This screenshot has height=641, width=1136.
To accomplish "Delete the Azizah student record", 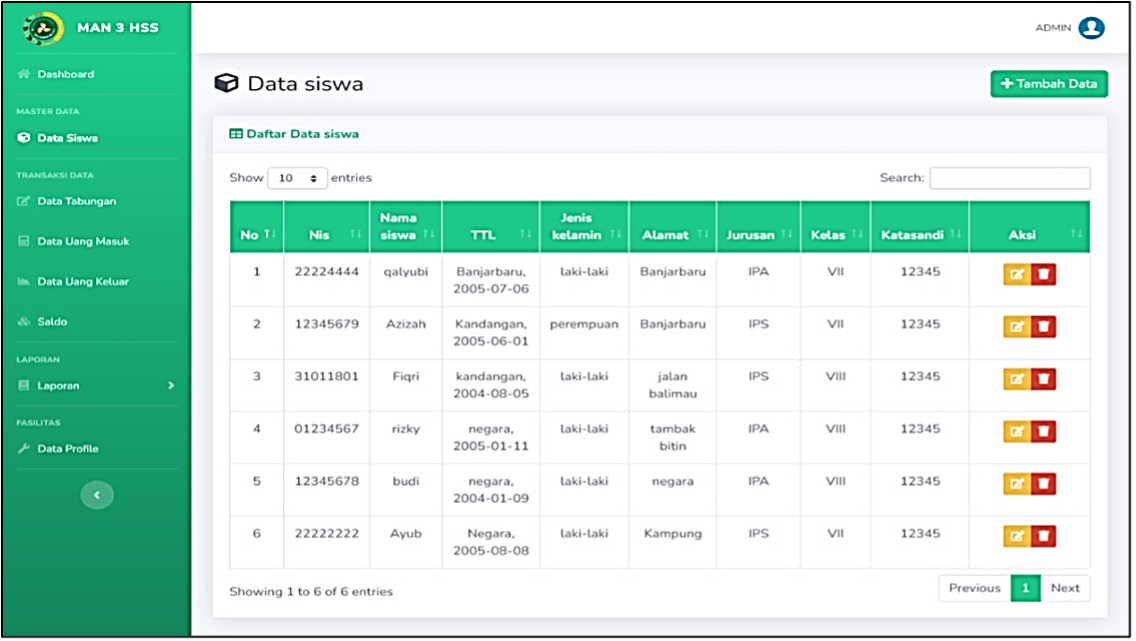I will (x=1043, y=327).
